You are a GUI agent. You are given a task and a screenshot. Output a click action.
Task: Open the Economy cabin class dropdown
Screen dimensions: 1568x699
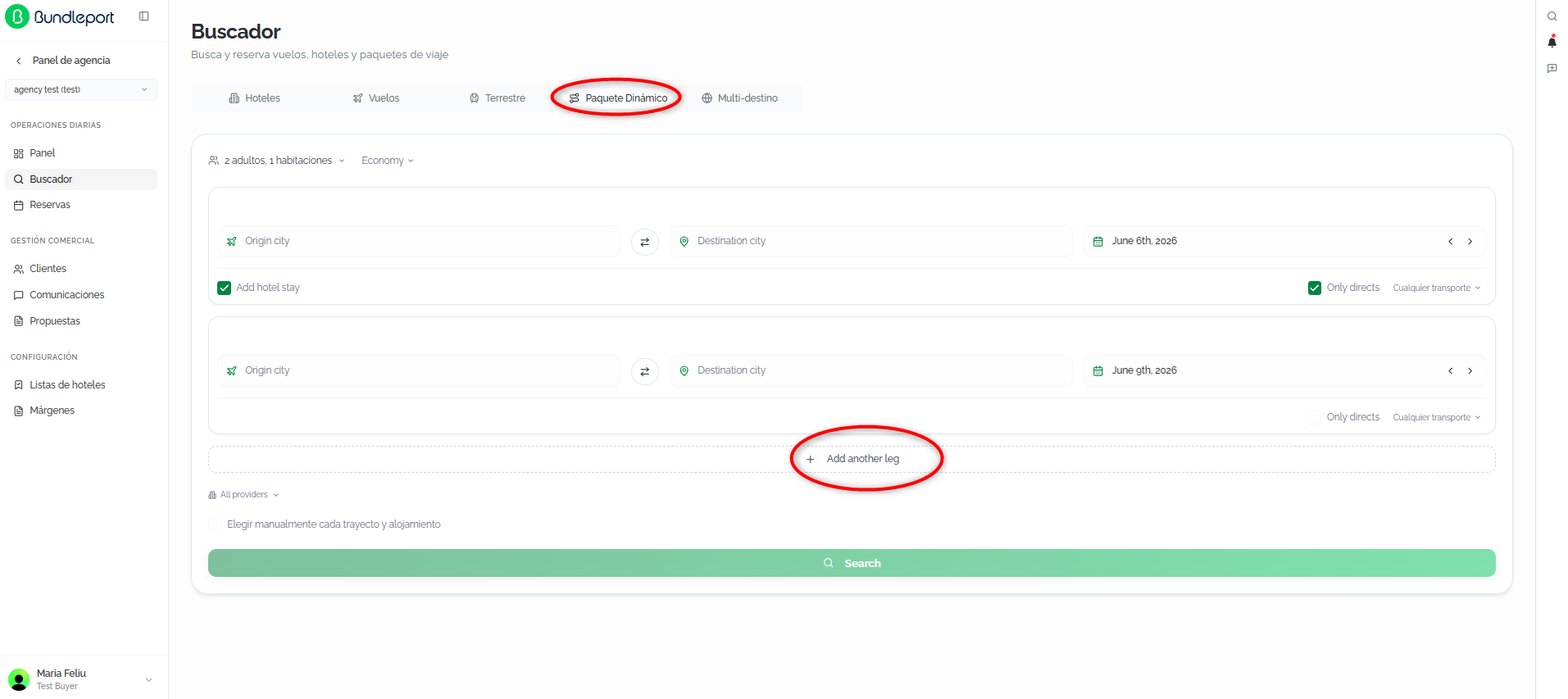pyautogui.click(x=388, y=161)
